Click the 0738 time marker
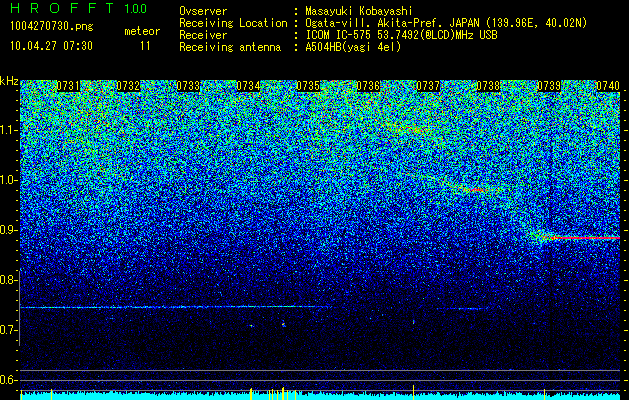 click(488, 86)
